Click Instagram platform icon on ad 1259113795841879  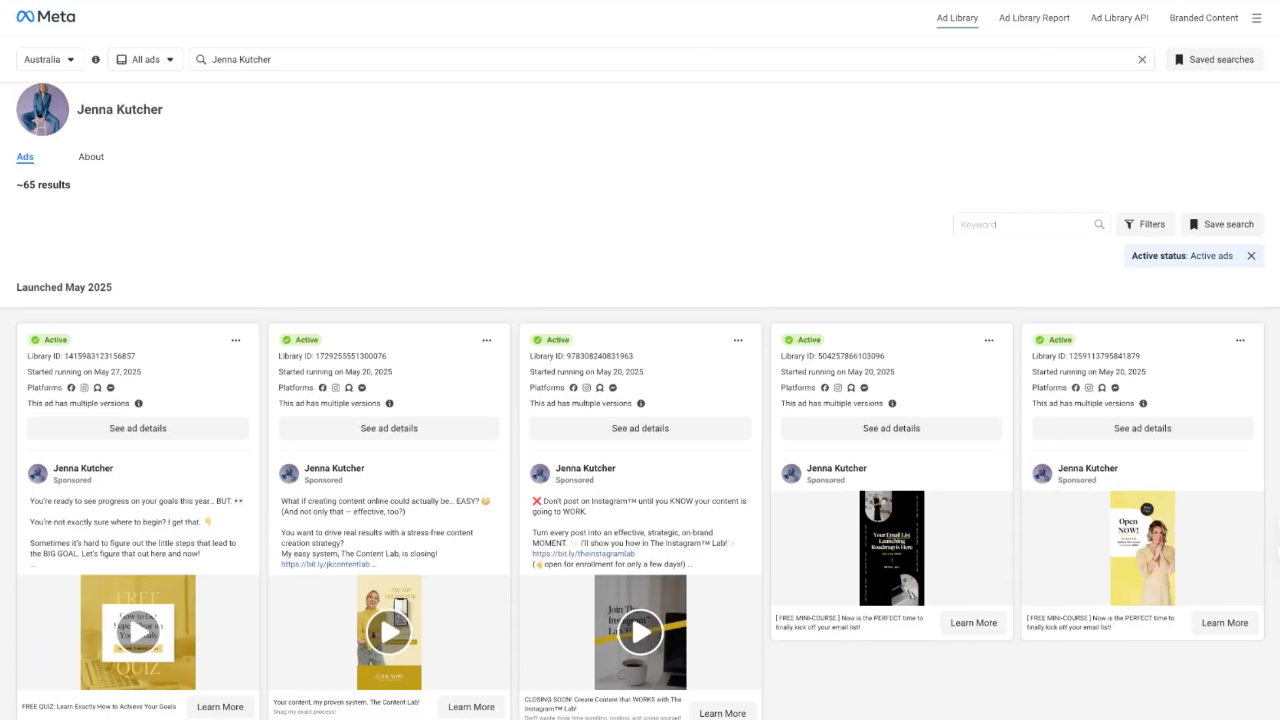[x=1089, y=388]
